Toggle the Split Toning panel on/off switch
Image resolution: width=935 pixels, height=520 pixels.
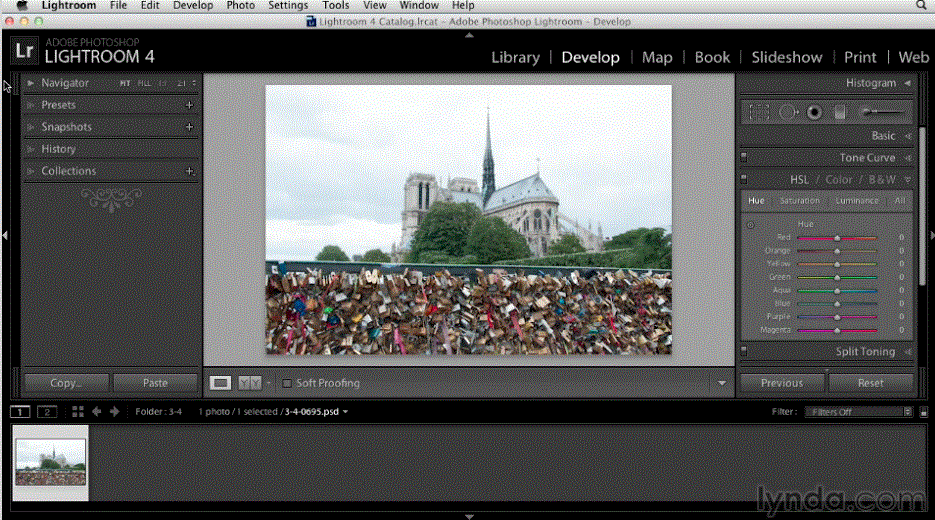(744, 351)
